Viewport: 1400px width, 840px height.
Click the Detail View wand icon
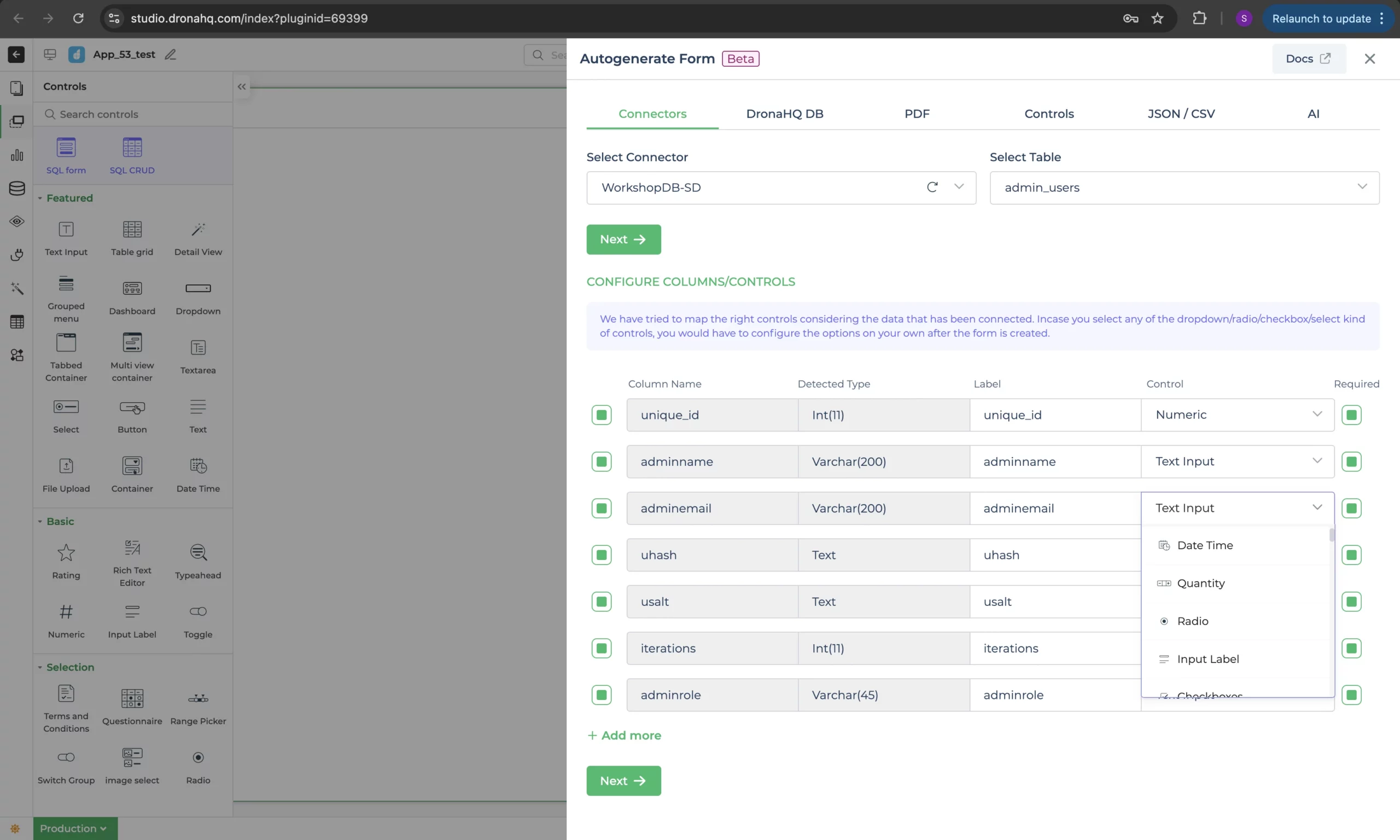[x=198, y=229]
